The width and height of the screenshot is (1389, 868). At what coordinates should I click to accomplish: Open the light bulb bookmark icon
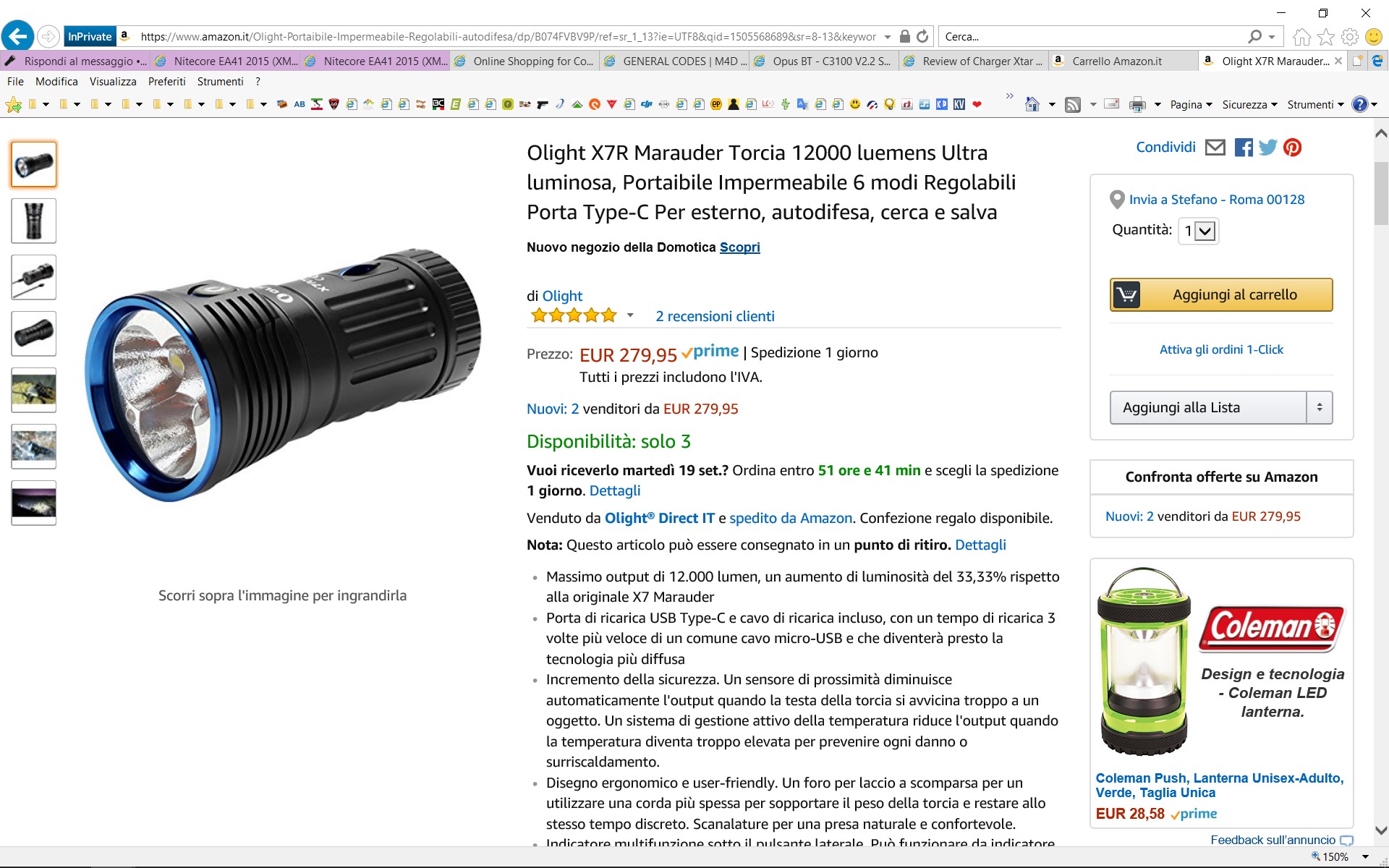click(x=890, y=104)
